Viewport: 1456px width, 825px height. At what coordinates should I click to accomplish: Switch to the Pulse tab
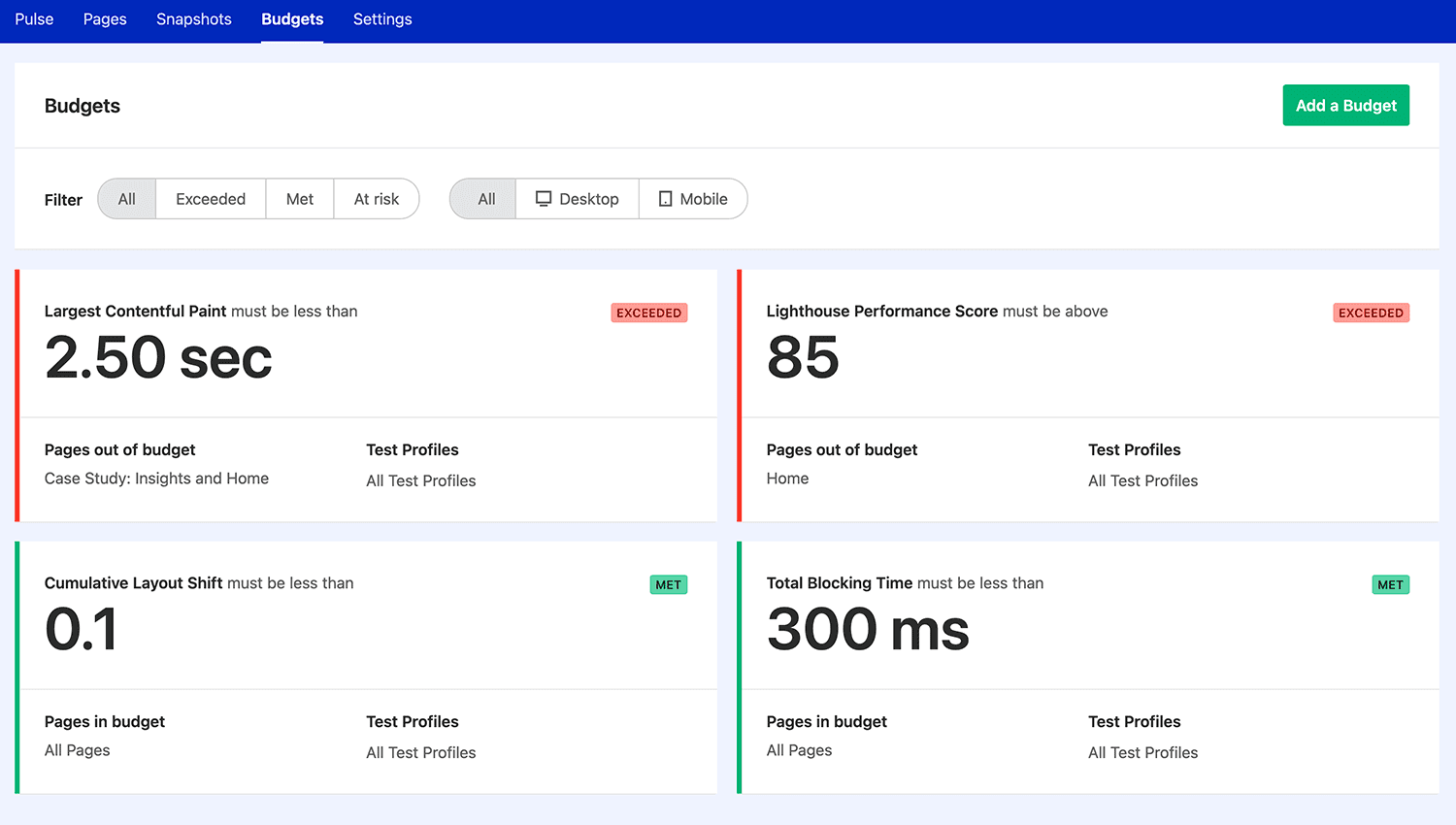point(34,18)
